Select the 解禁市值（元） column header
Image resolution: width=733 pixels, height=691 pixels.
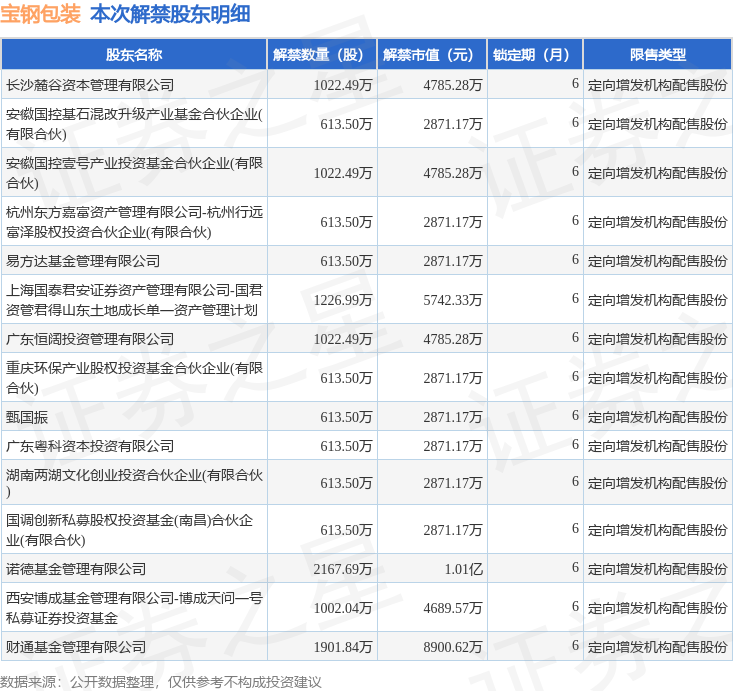[x=432, y=55]
